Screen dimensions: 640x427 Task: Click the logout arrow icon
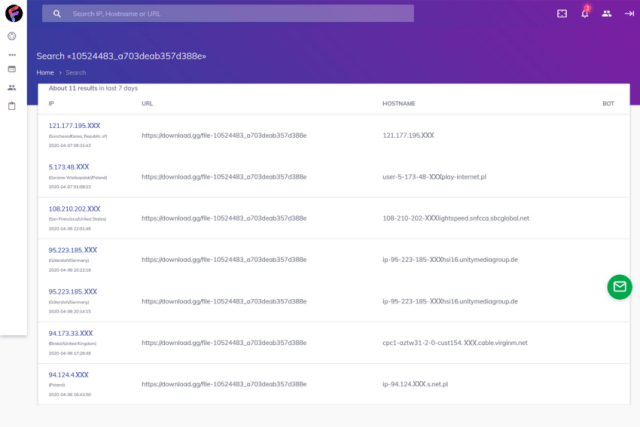pos(628,14)
